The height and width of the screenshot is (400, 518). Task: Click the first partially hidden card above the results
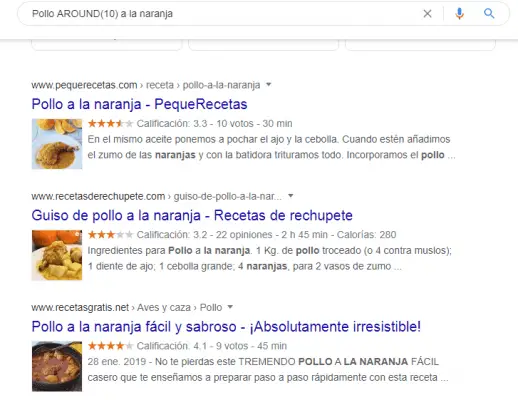coord(107,45)
